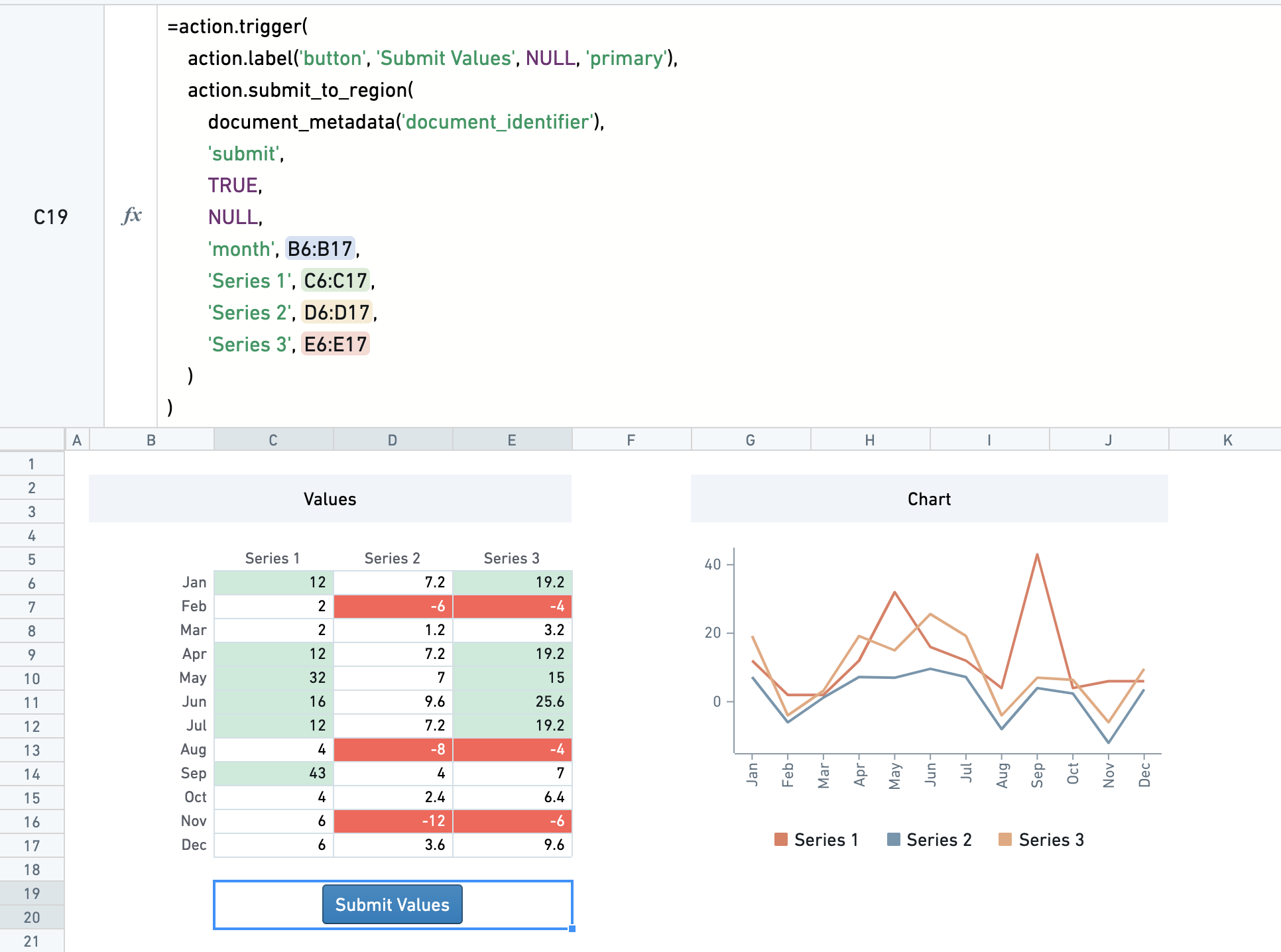
Task: Select column J header
Action: pos(1109,440)
